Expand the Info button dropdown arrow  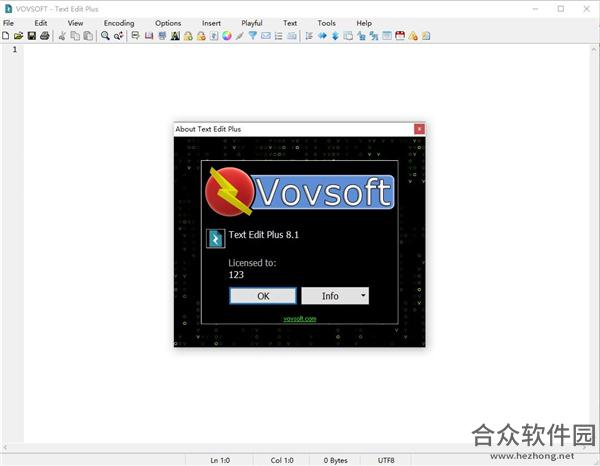pos(363,296)
